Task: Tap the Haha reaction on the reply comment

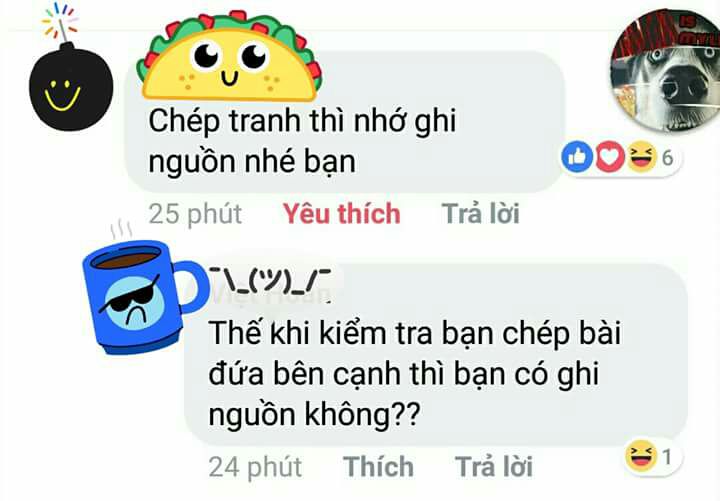Action: (x=641, y=456)
